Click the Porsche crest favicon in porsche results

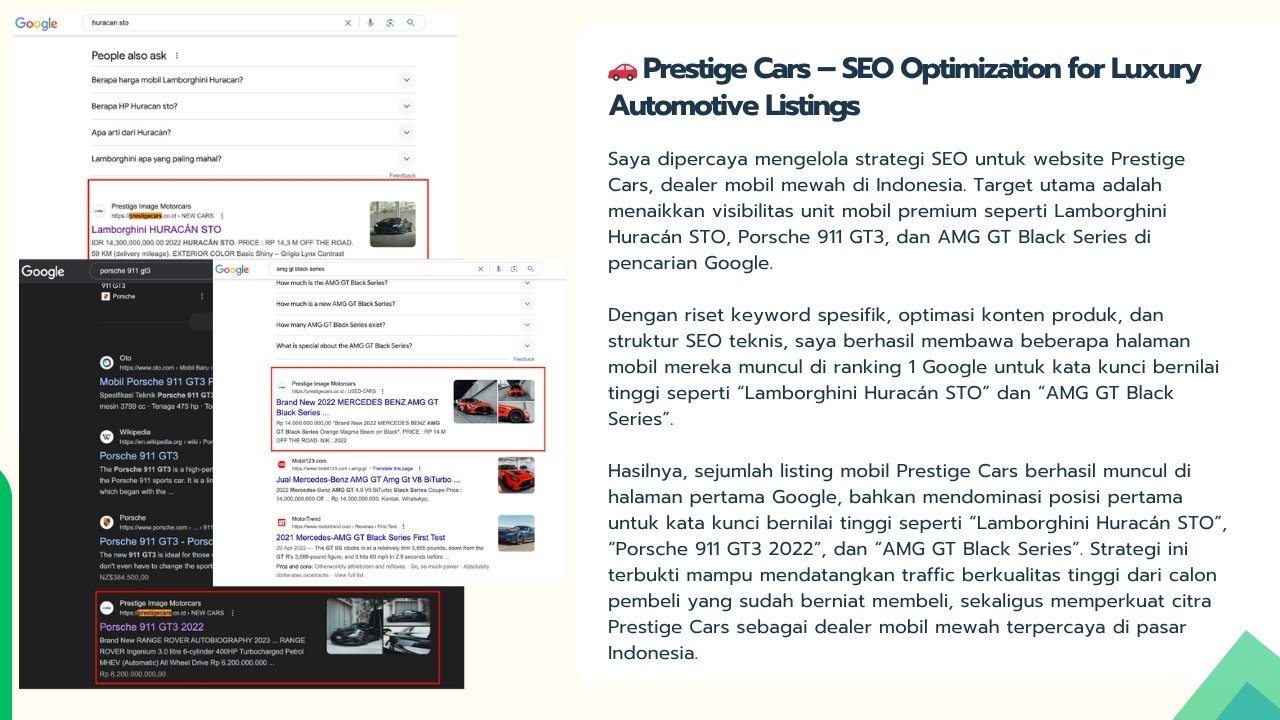[x=107, y=522]
